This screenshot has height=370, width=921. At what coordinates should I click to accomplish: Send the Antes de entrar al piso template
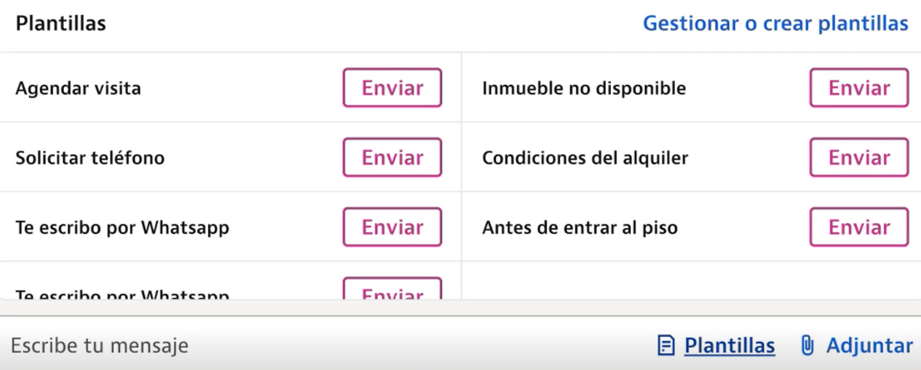point(859,227)
